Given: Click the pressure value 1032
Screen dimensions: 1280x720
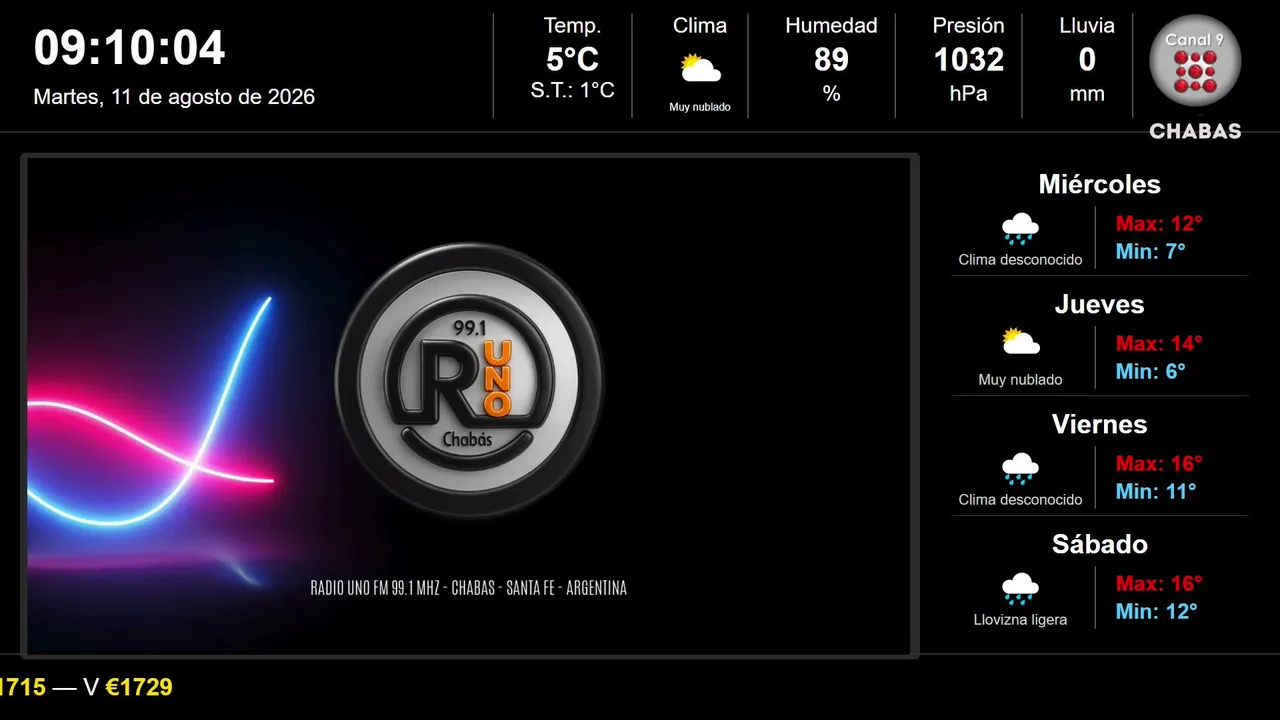Looking at the screenshot, I should 968,60.
